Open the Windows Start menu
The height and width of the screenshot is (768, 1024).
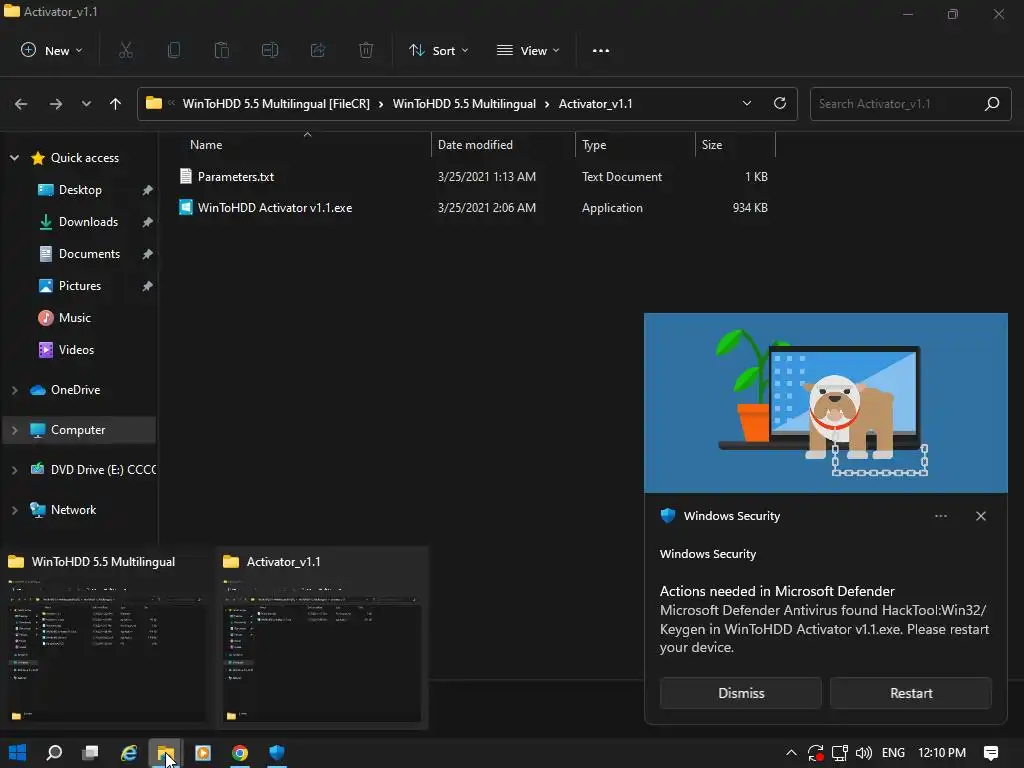(x=18, y=752)
